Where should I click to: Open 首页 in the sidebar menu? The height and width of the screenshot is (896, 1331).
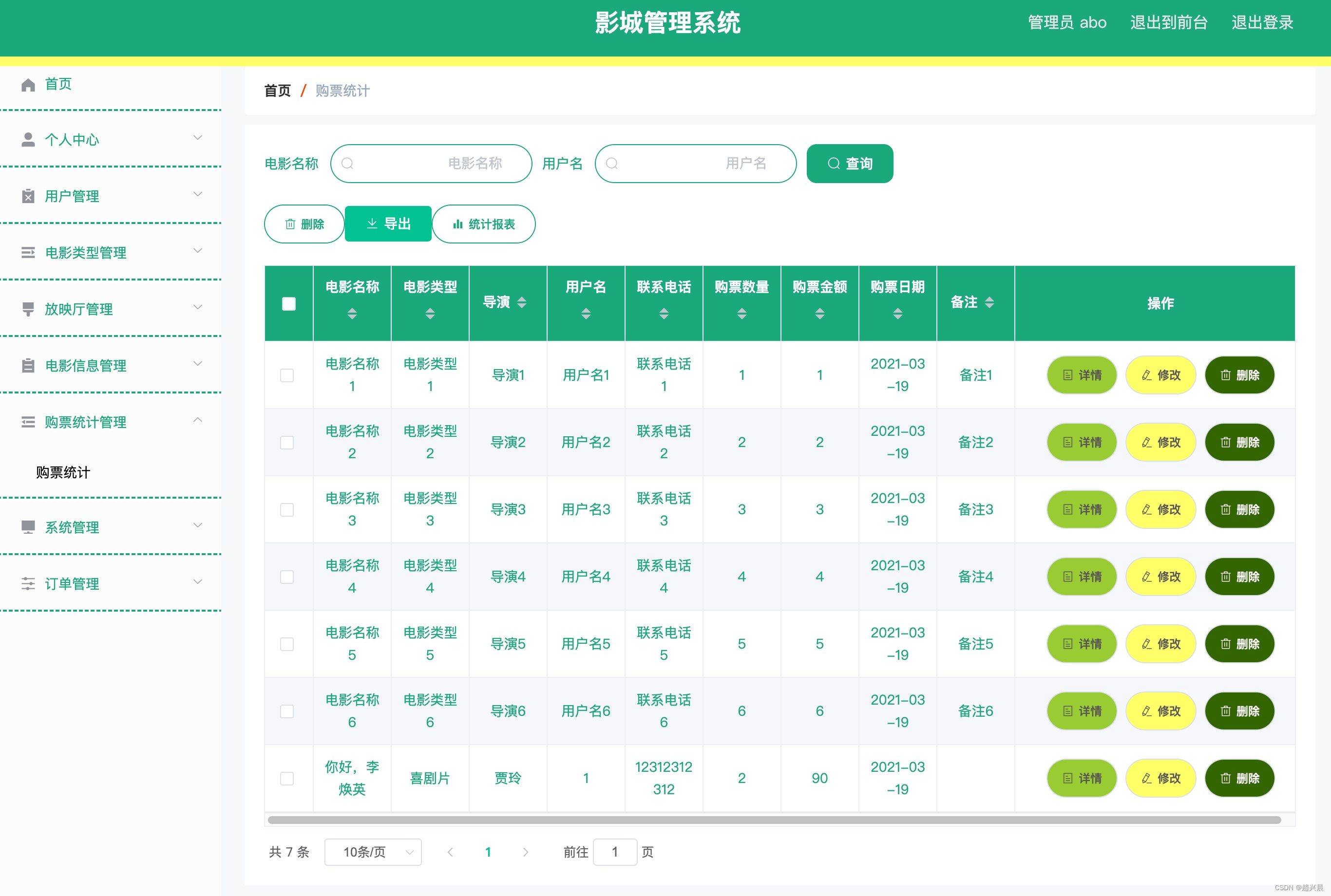(58, 85)
